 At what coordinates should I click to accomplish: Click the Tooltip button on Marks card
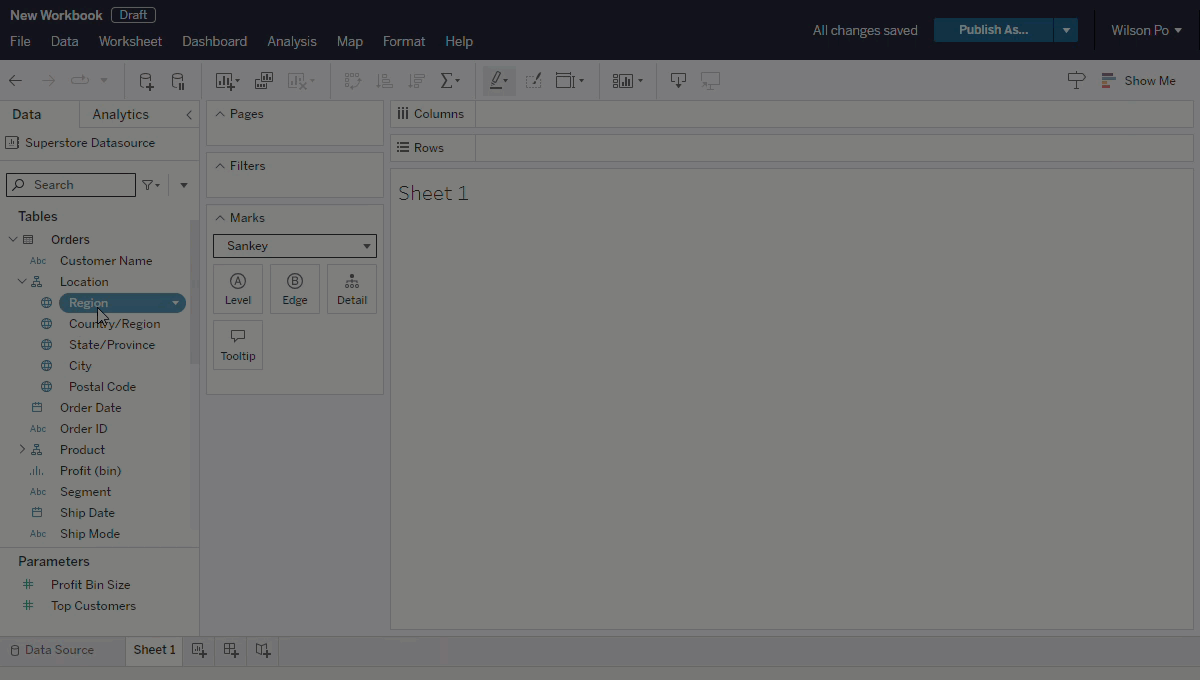tap(238, 345)
